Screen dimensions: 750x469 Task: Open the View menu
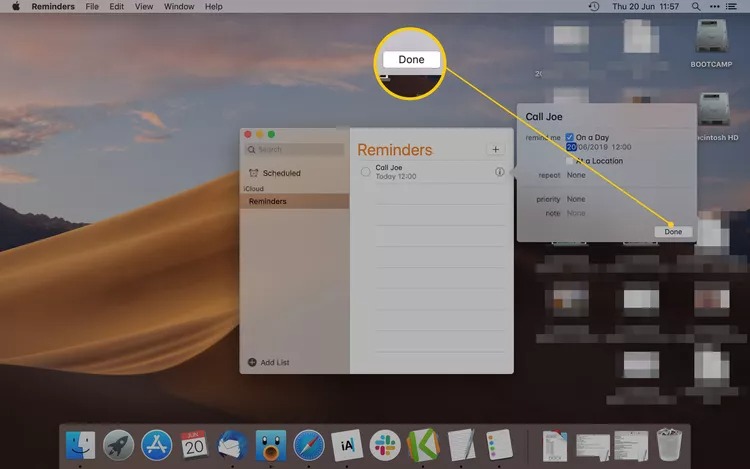[x=143, y=7]
